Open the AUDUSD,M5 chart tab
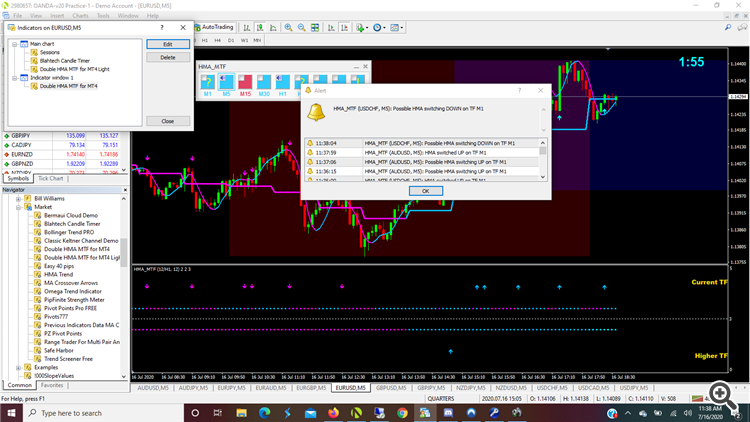Screen dimensions: 750x422 tap(153, 388)
